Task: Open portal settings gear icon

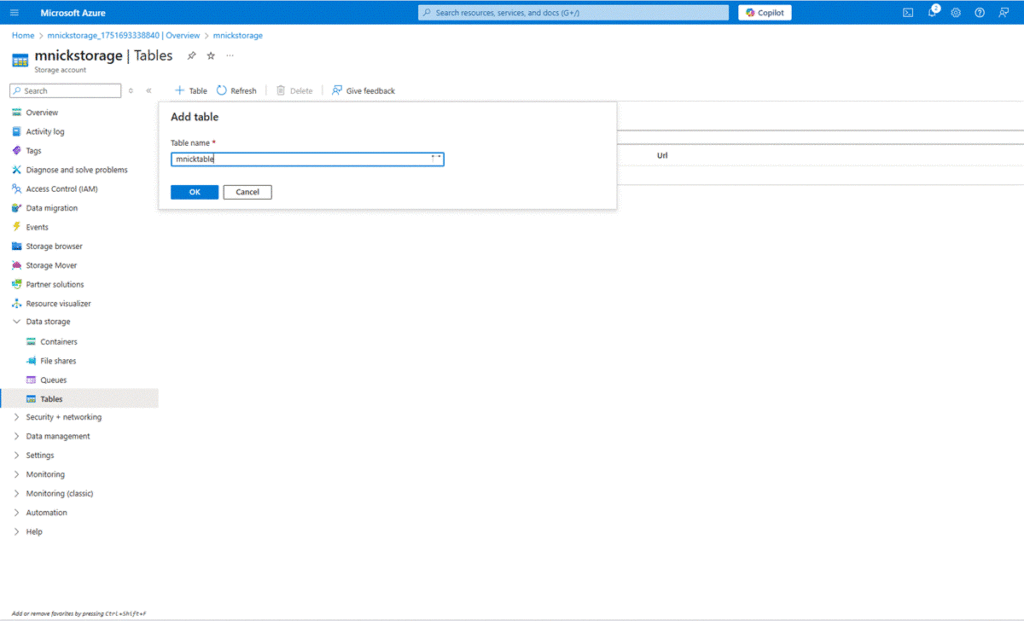Action: (x=956, y=13)
